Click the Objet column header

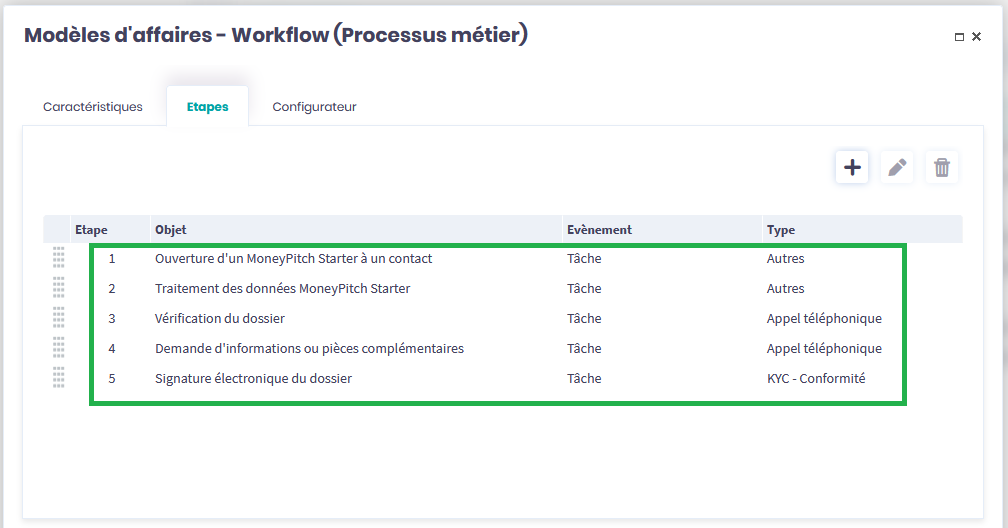pyautogui.click(x=171, y=230)
